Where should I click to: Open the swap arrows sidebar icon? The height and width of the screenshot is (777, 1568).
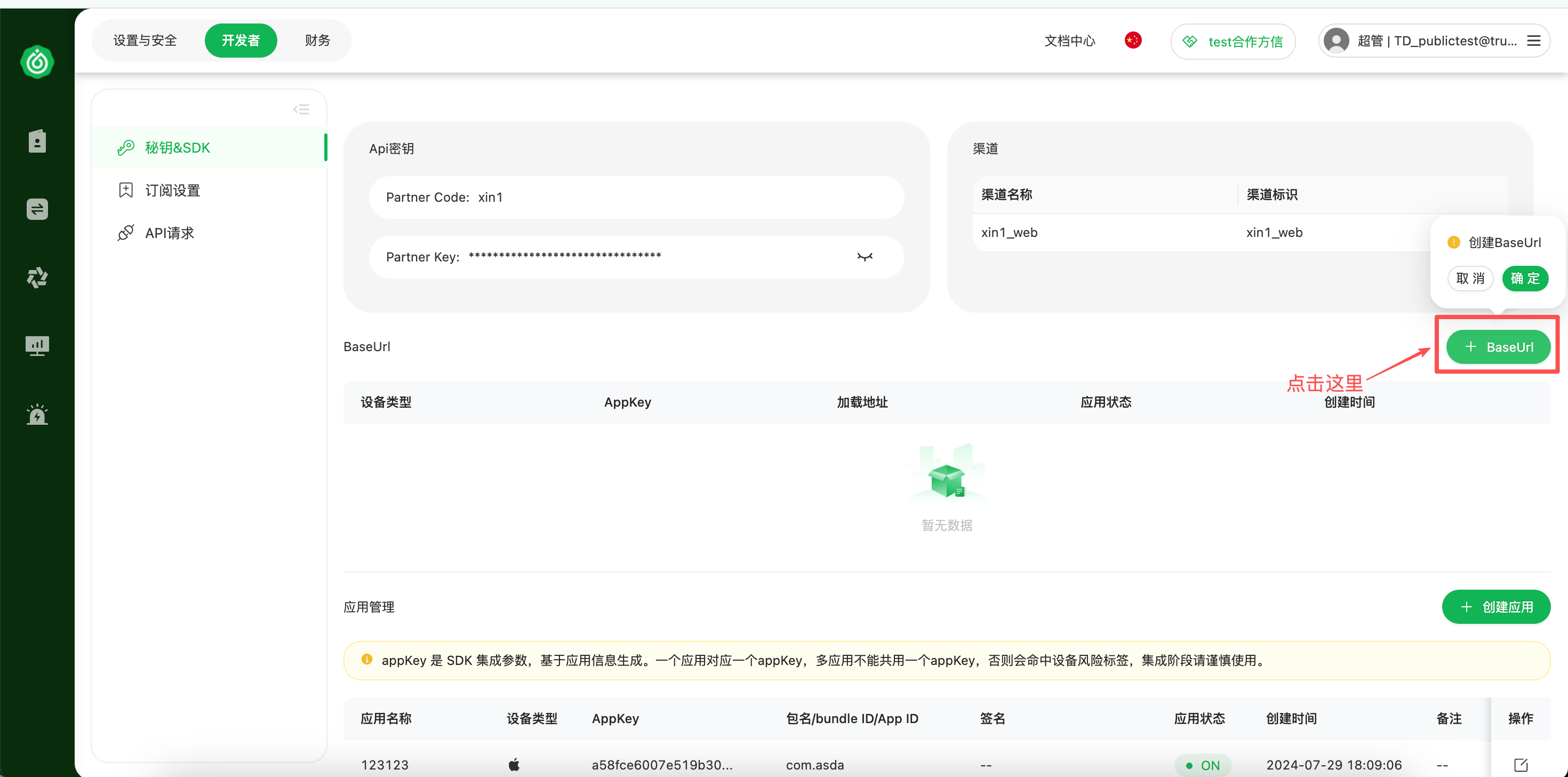point(37,210)
